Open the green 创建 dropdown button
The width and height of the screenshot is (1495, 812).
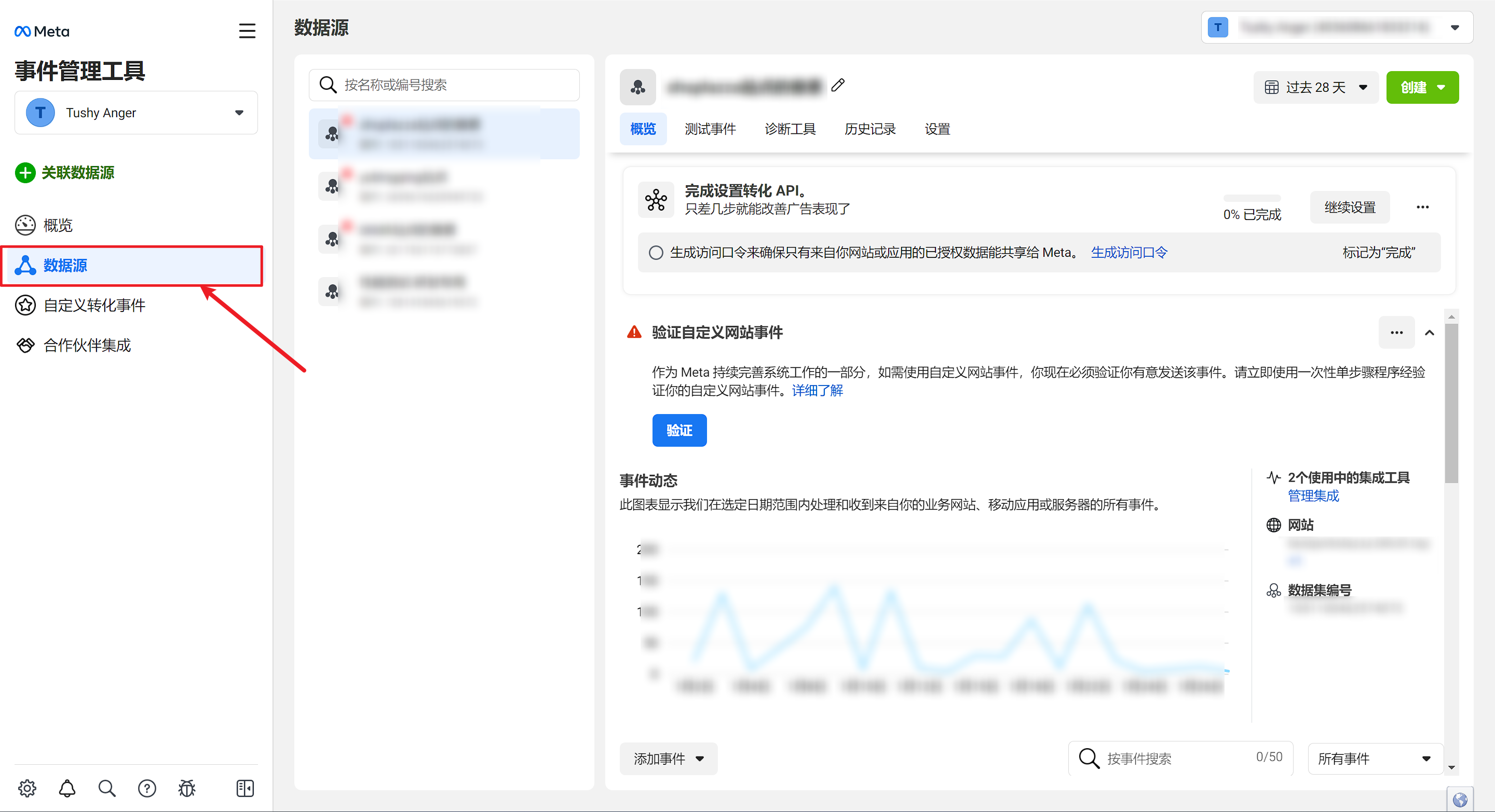point(1422,87)
